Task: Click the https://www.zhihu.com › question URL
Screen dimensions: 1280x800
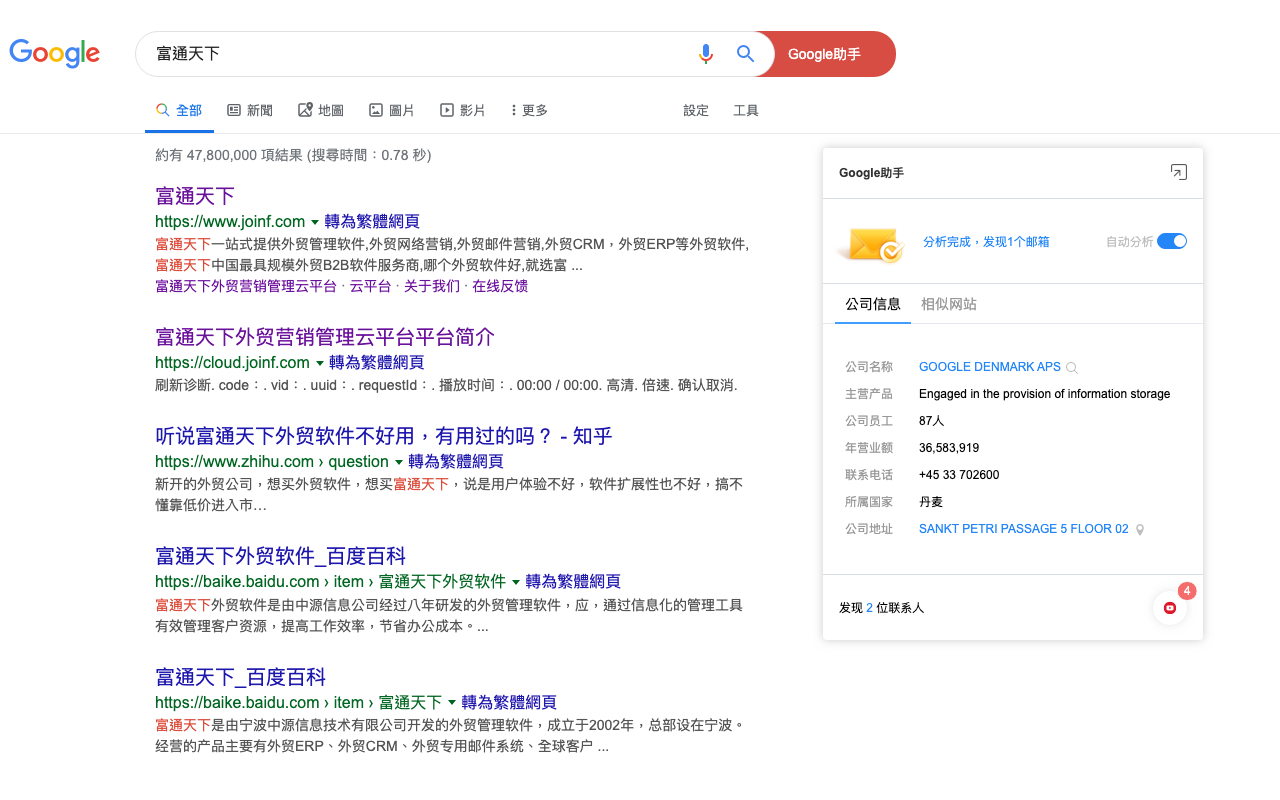Action: point(272,462)
